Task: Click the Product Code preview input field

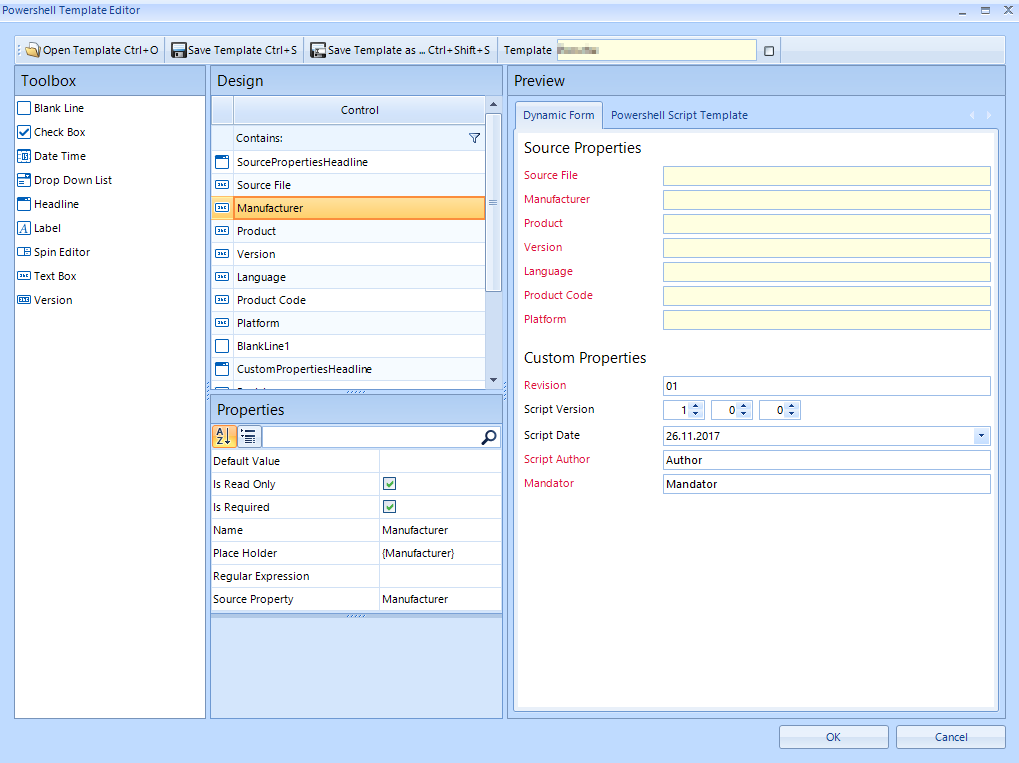Action: point(827,296)
